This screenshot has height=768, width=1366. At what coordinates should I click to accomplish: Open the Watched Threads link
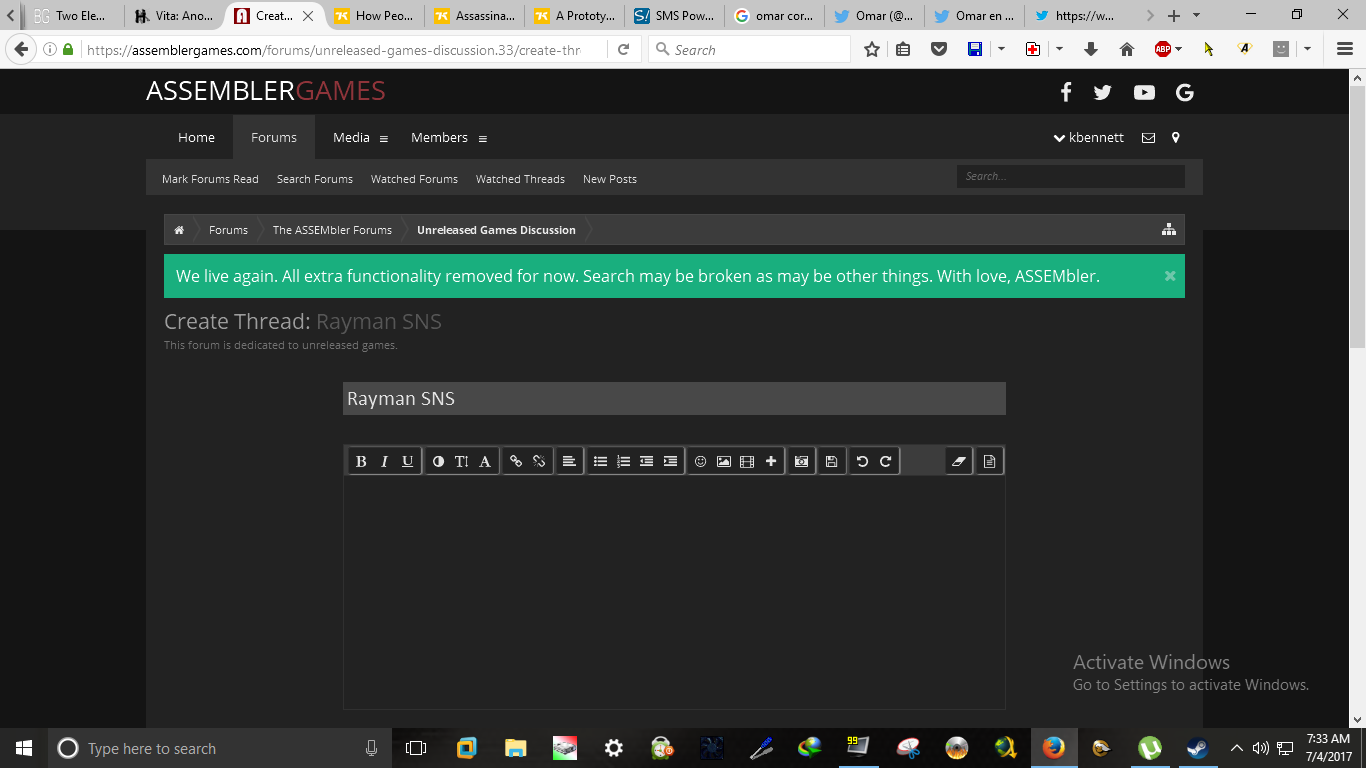(520, 179)
